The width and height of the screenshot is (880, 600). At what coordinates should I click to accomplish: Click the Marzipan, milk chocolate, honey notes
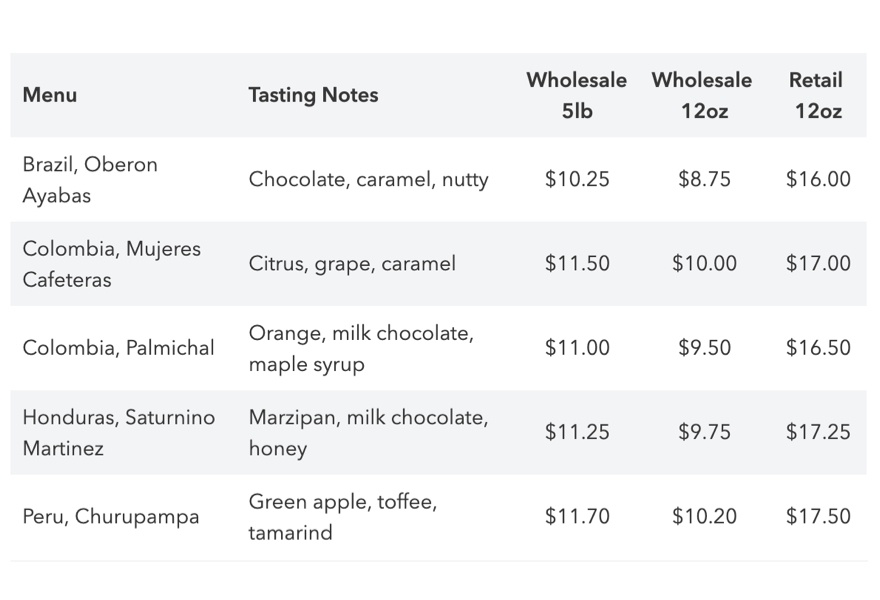click(368, 432)
